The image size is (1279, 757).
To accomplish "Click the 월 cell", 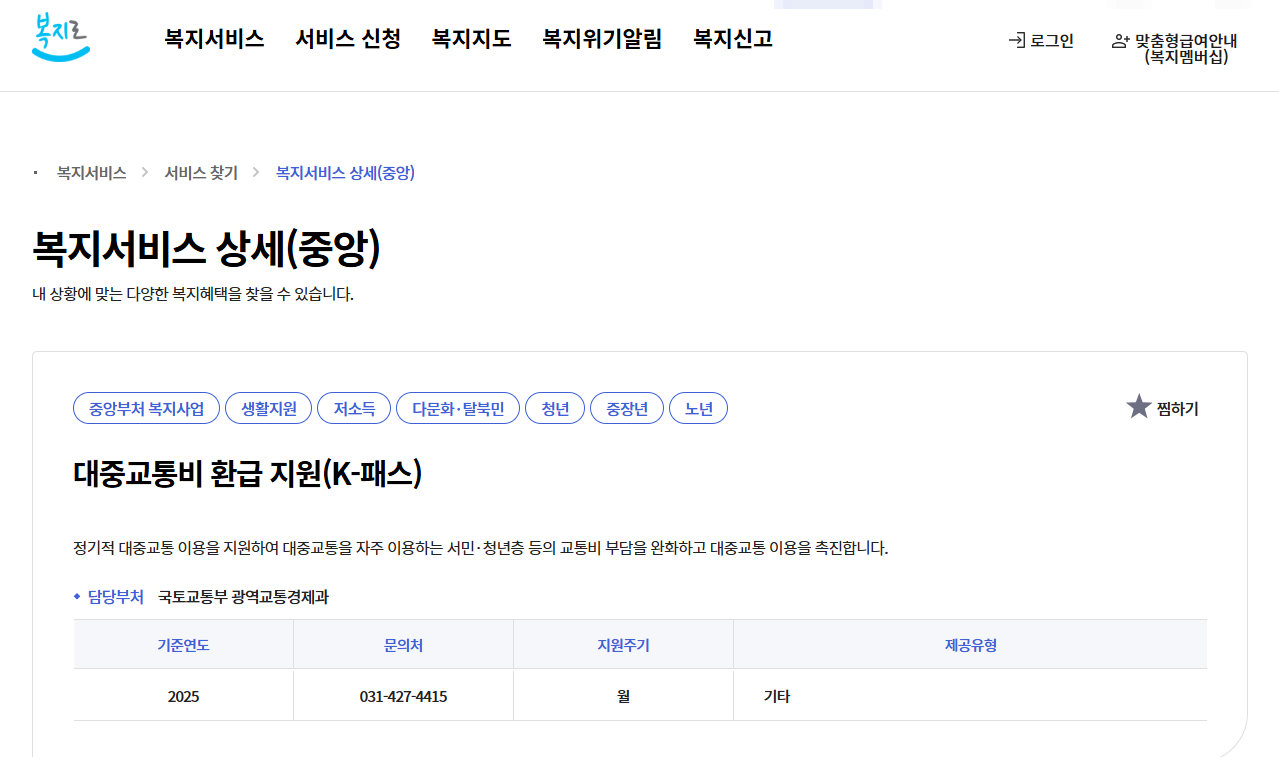I will click(623, 696).
